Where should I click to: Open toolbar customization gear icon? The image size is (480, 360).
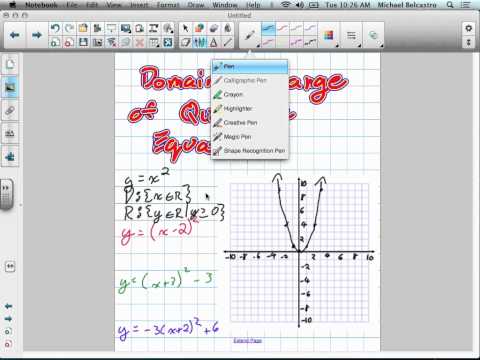(x=468, y=28)
